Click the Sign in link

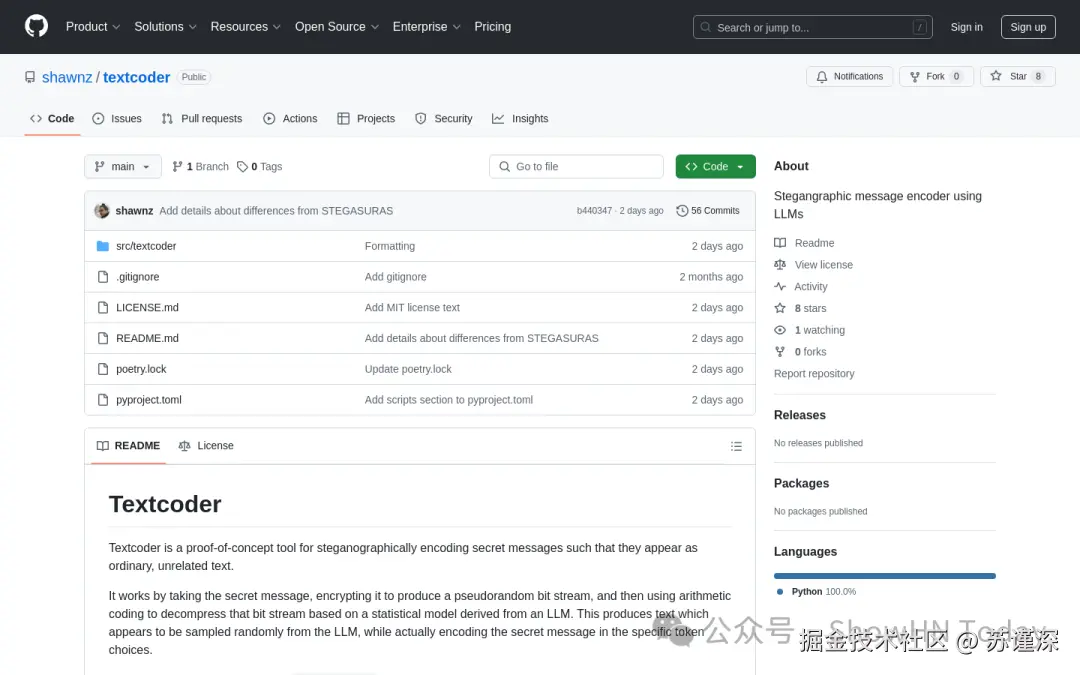coord(966,27)
